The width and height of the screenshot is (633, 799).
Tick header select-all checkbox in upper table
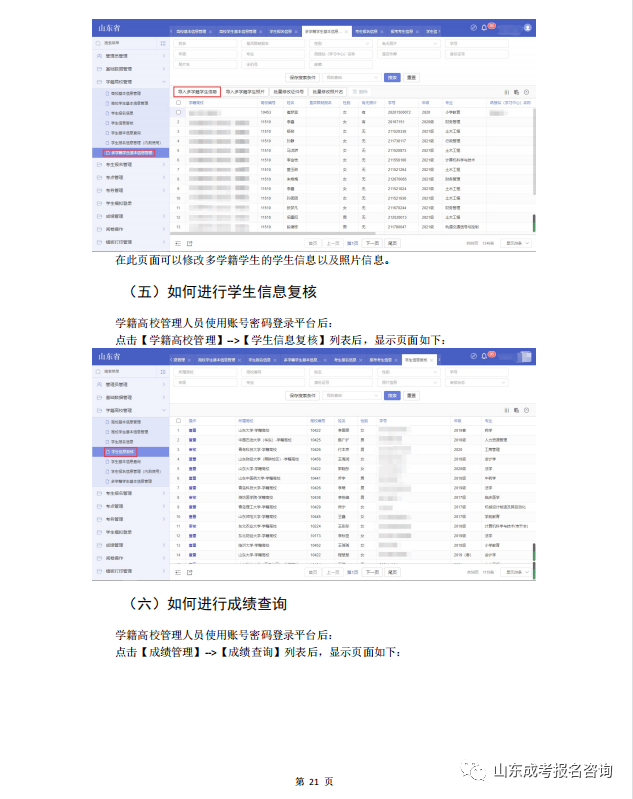click(178, 102)
